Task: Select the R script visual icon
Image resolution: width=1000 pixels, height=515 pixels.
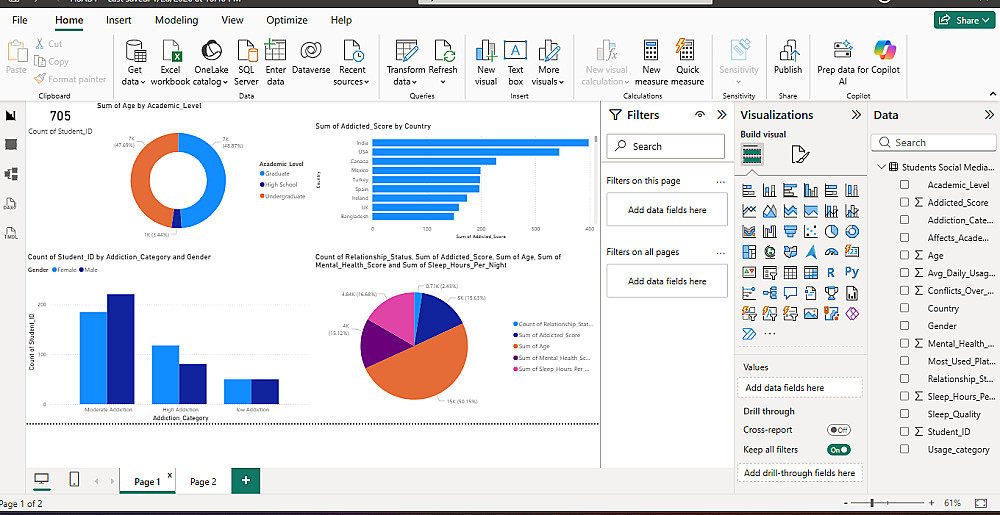Action: [x=831, y=272]
